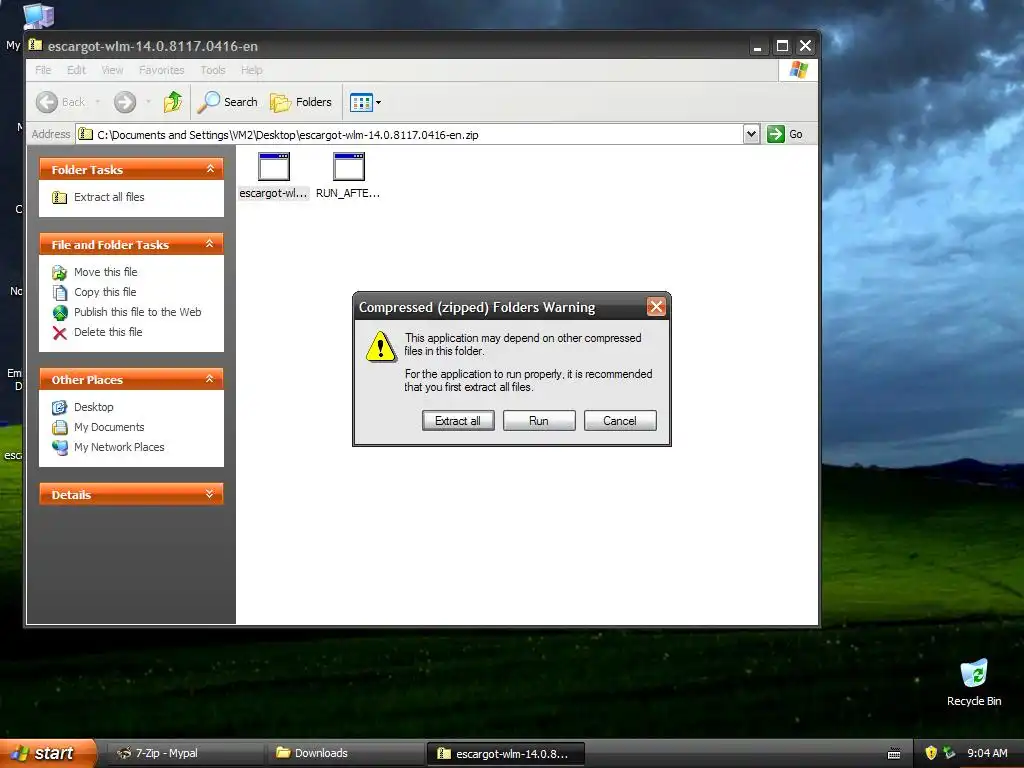
Task: Open the Forward history dropdown arrow
Action: (x=148, y=102)
